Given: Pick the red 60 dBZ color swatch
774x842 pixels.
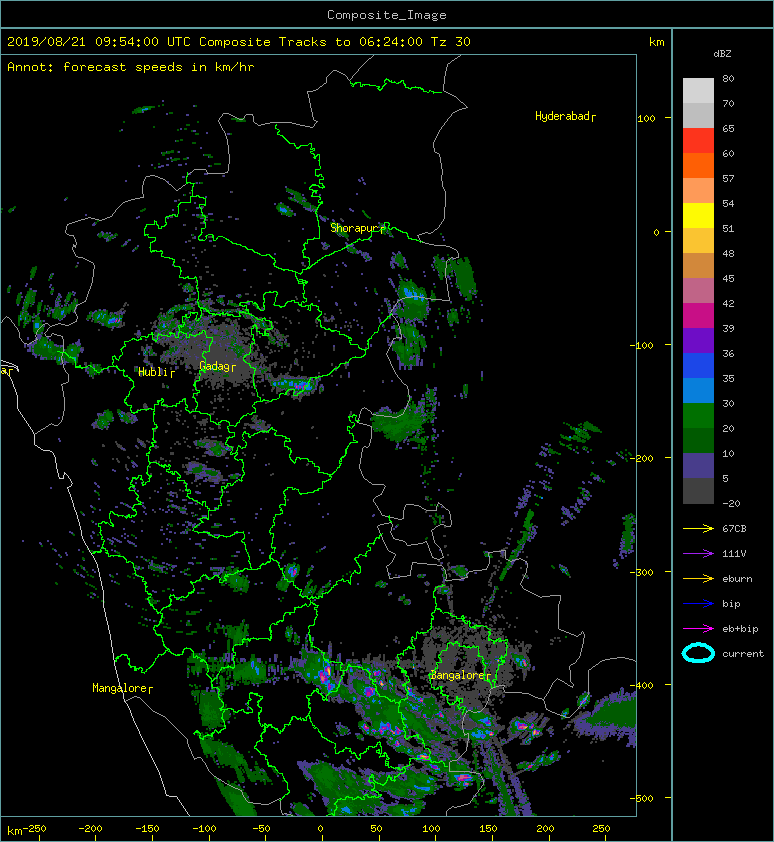Looking at the screenshot, I should coord(698,141).
